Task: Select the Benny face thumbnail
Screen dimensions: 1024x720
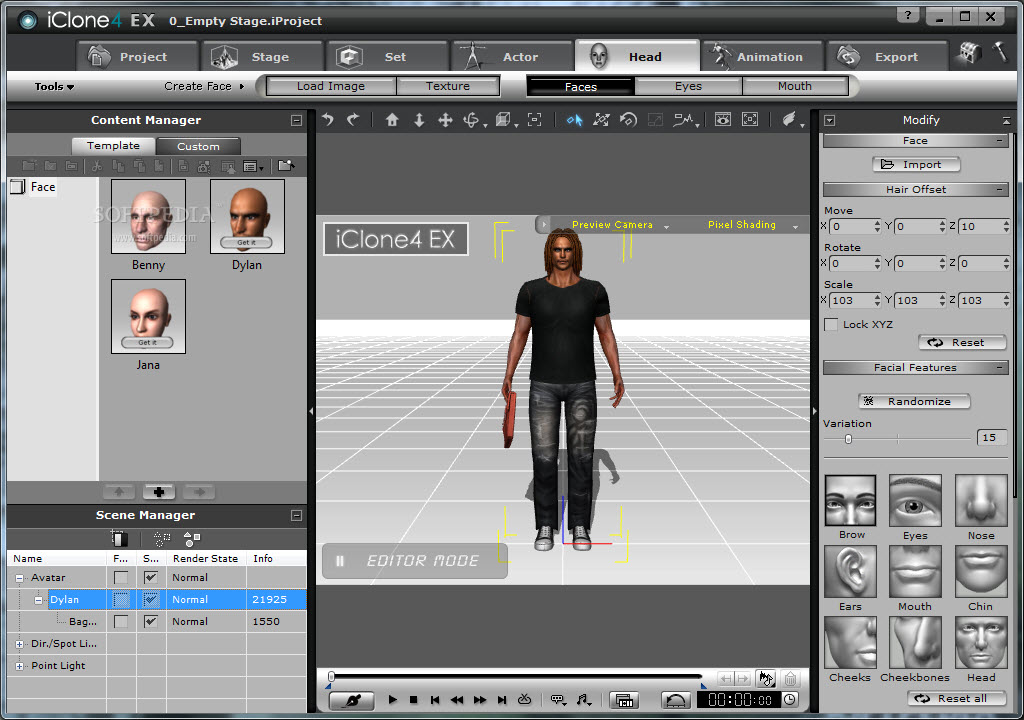Action: pos(148,216)
